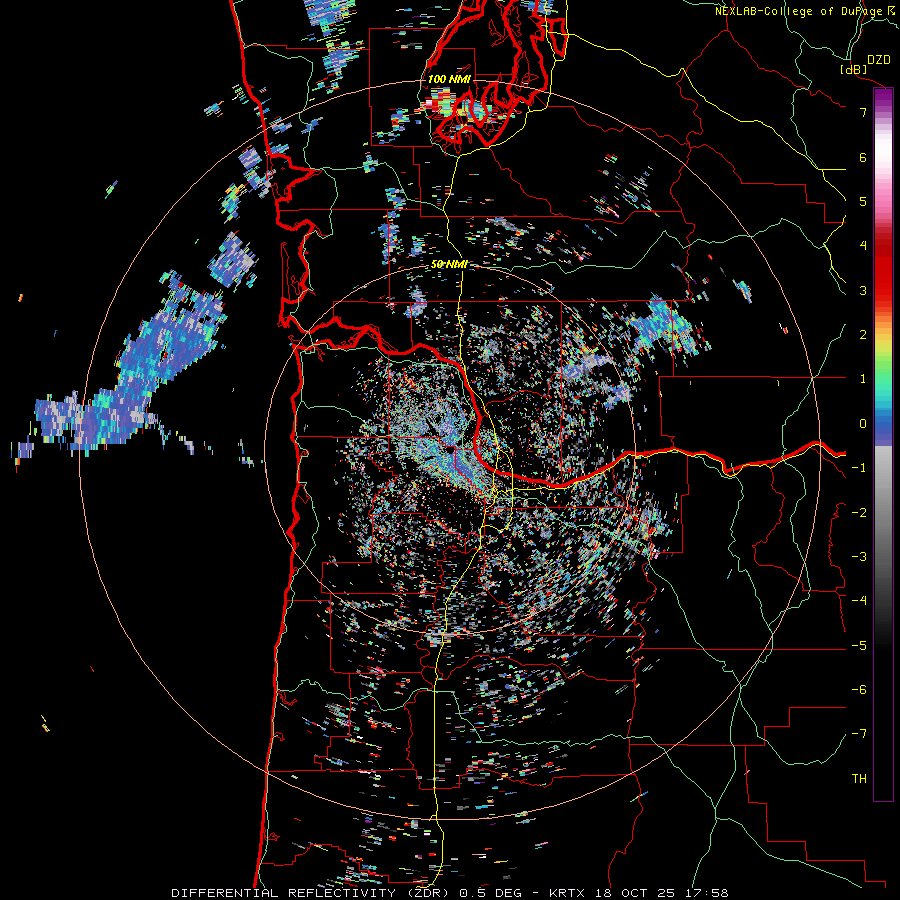The image size is (900, 900).
Task: Click the 5 tick label on color scale
Action: click(863, 201)
